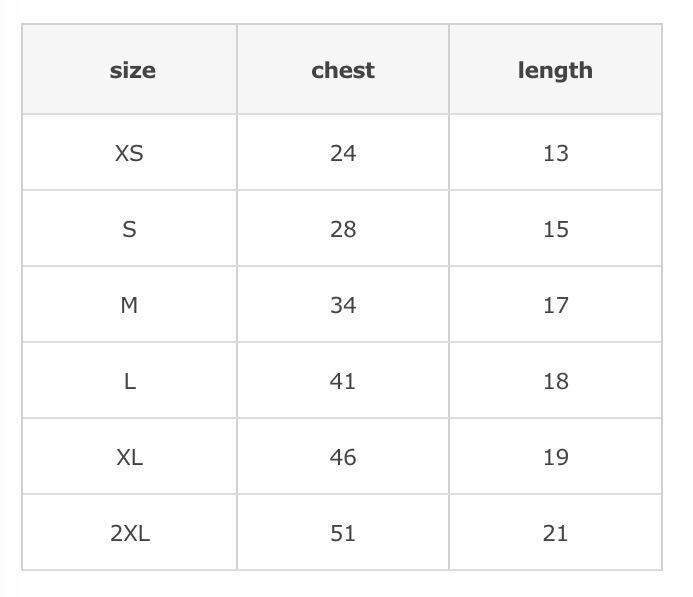Screen dimensions: 693x597
Task: Click chest value 46 in XL row
Action: pos(343,457)
